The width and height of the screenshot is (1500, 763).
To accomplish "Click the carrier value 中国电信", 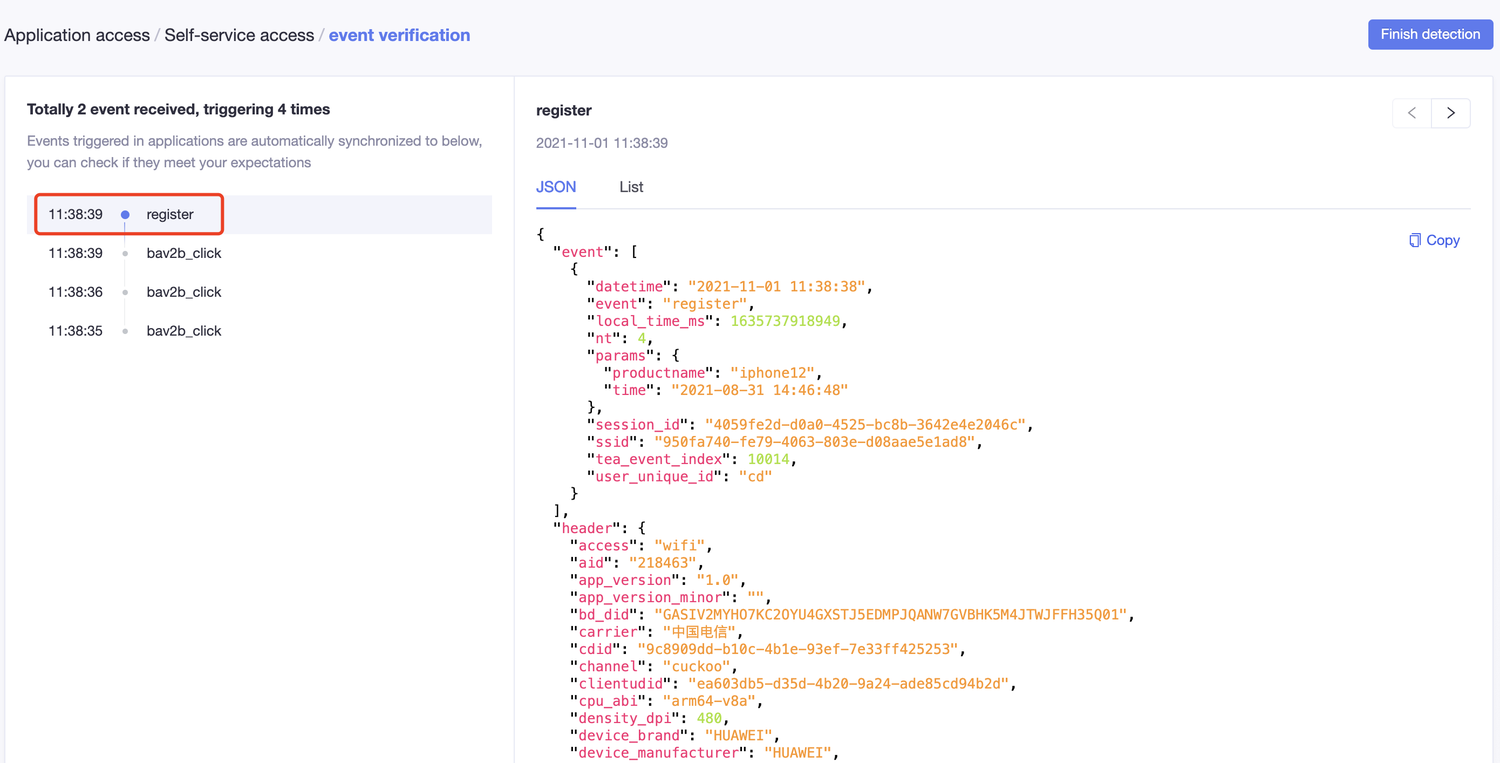I will click(700, 632).
